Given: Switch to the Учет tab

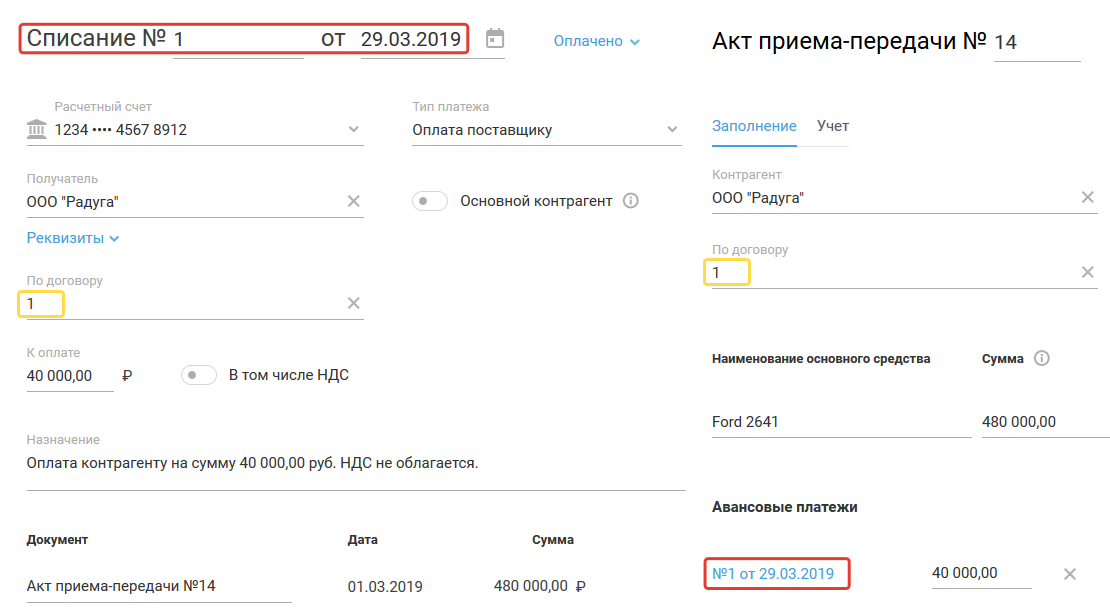Looking at the screenshot, I should coord(833,126).
